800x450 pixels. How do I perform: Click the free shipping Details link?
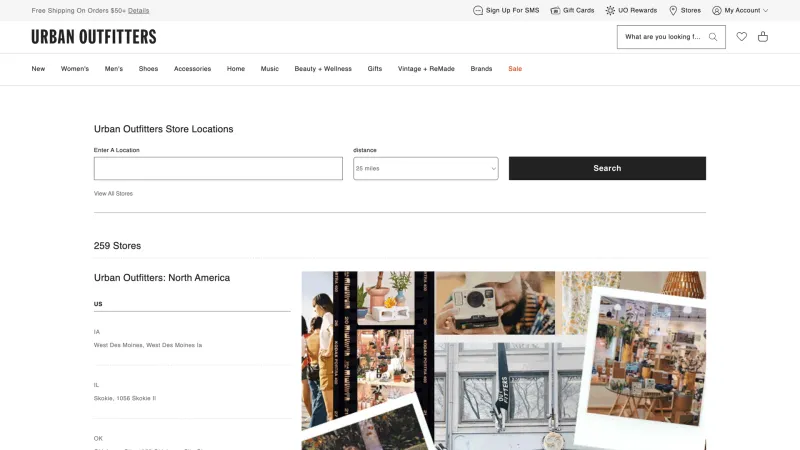[x=139, y=10]
